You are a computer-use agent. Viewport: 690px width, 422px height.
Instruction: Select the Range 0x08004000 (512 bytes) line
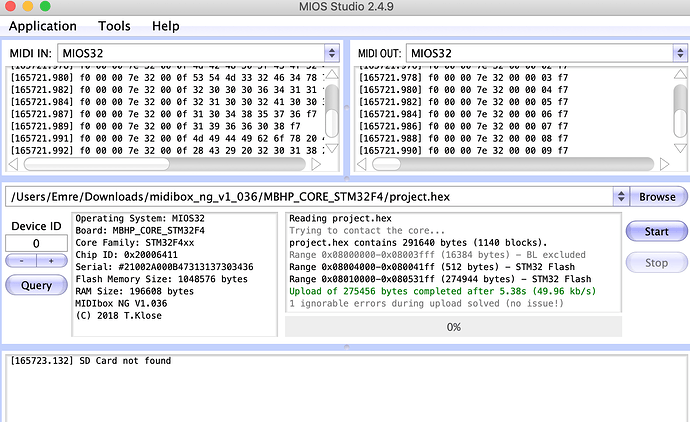click(432, 267)
